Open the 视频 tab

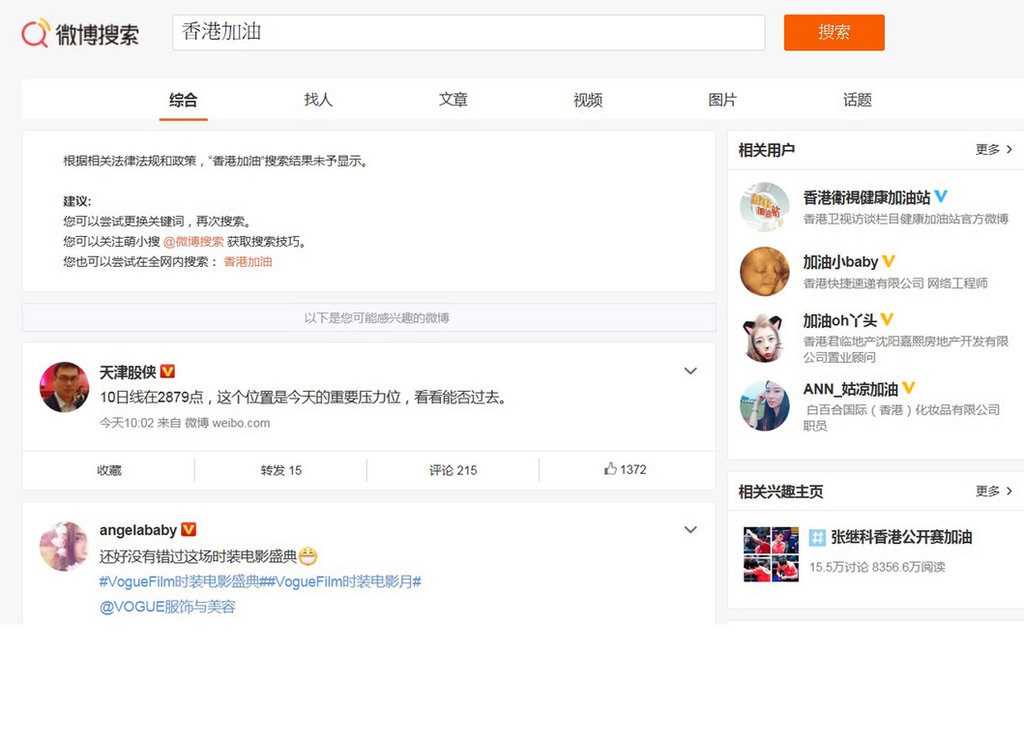click(x=588, y=100)
